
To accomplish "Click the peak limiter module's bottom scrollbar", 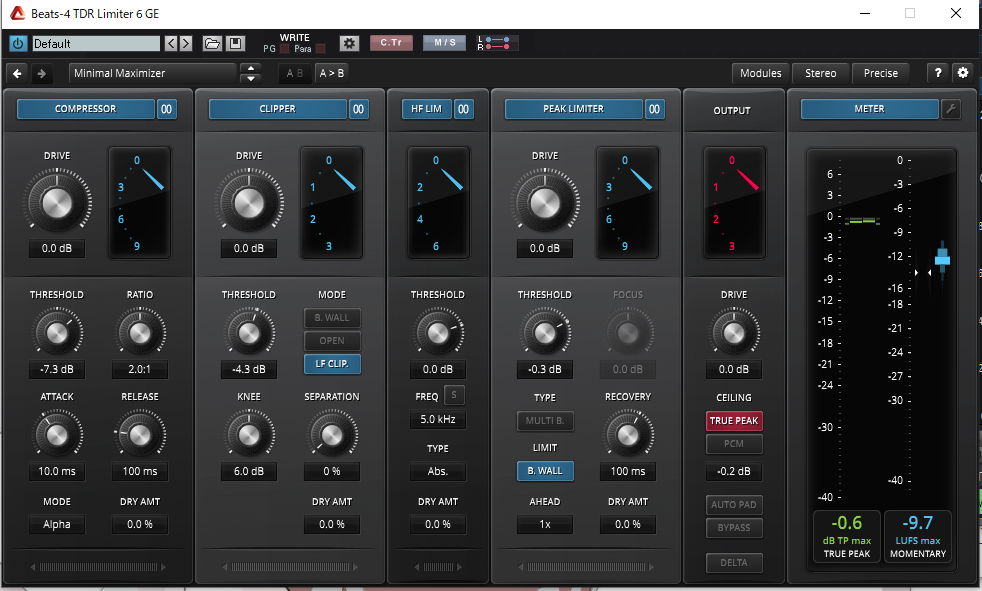I will tap(586, 567).
